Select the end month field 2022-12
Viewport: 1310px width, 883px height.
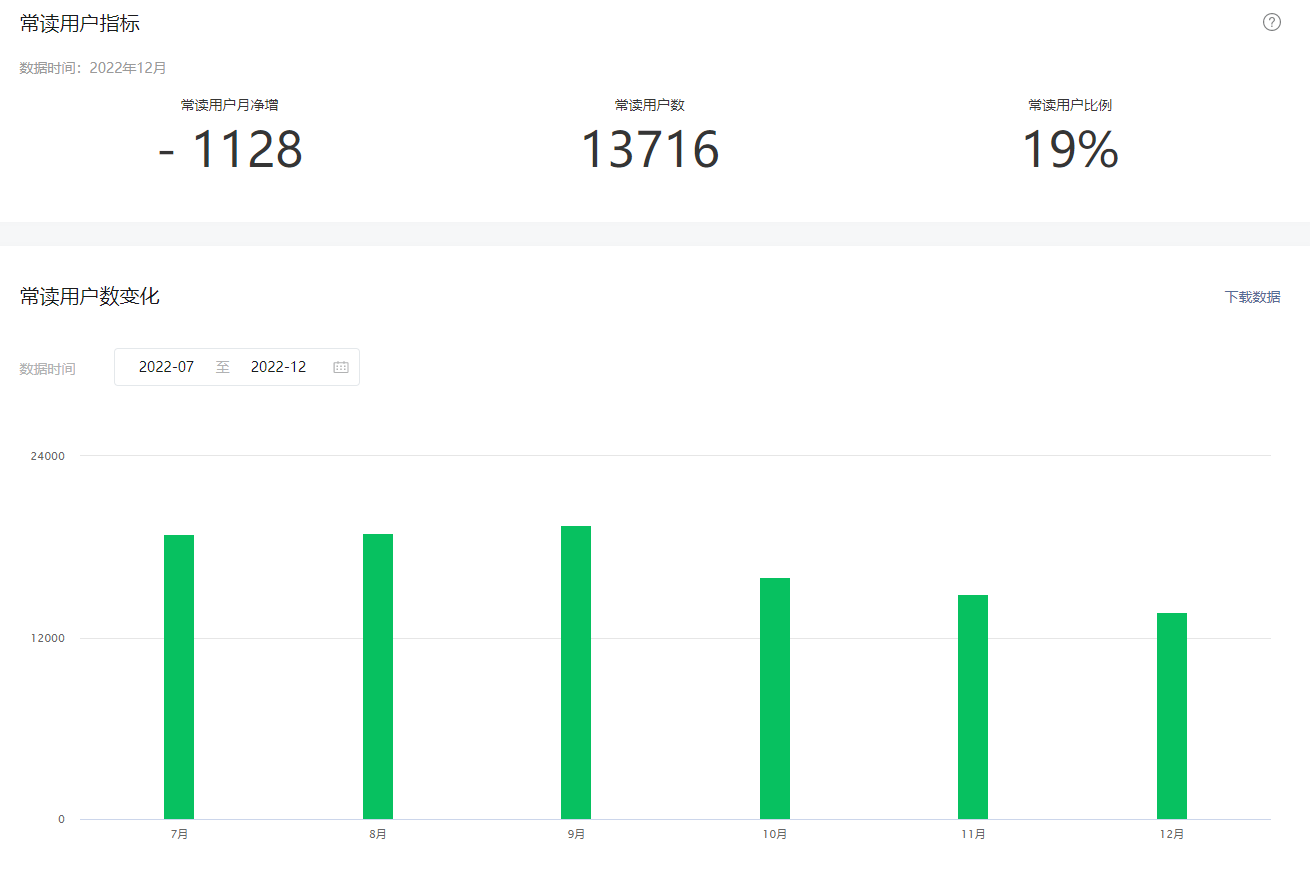278,367
